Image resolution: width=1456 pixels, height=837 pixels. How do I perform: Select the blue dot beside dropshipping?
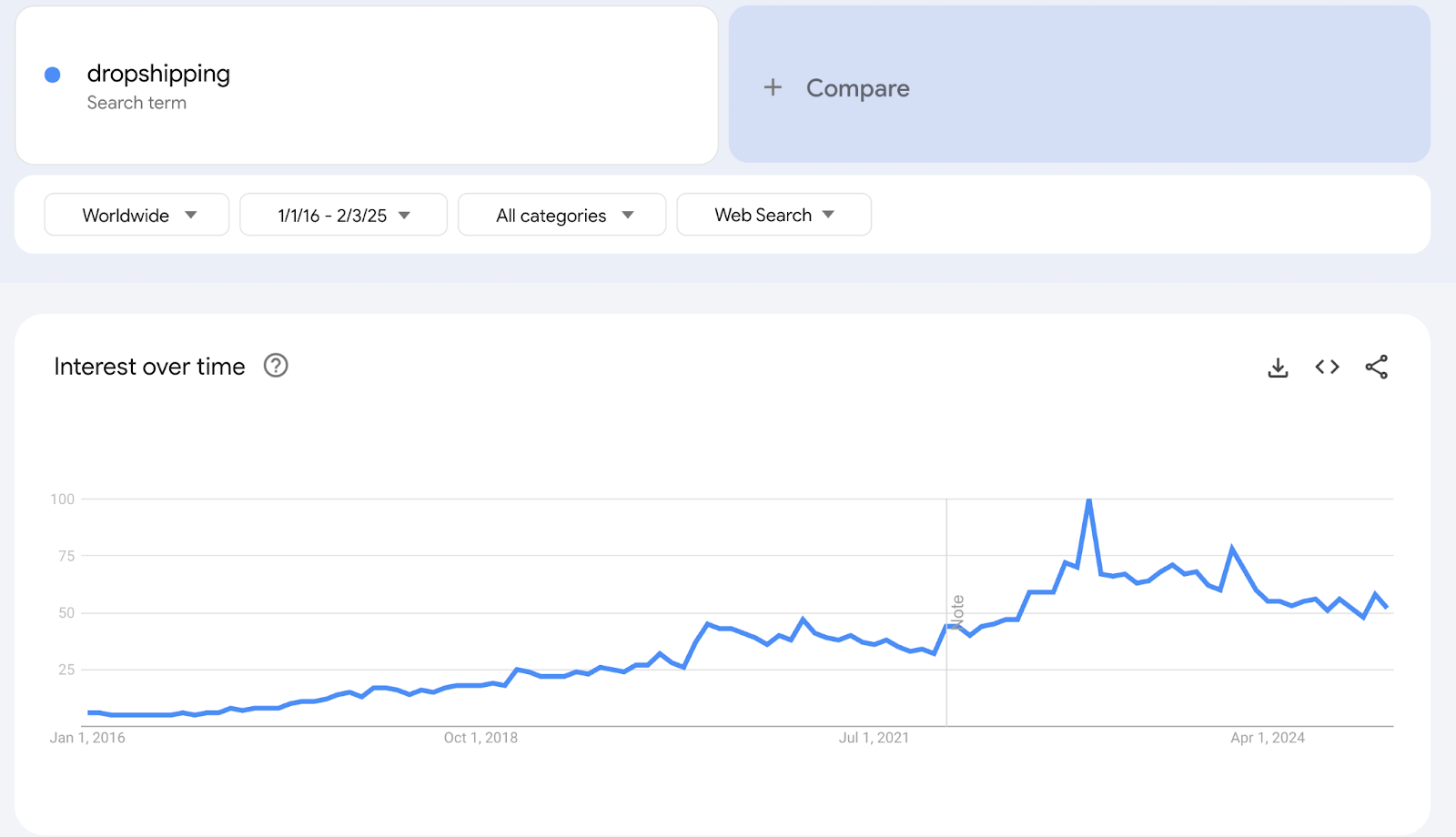click(53, 74)
